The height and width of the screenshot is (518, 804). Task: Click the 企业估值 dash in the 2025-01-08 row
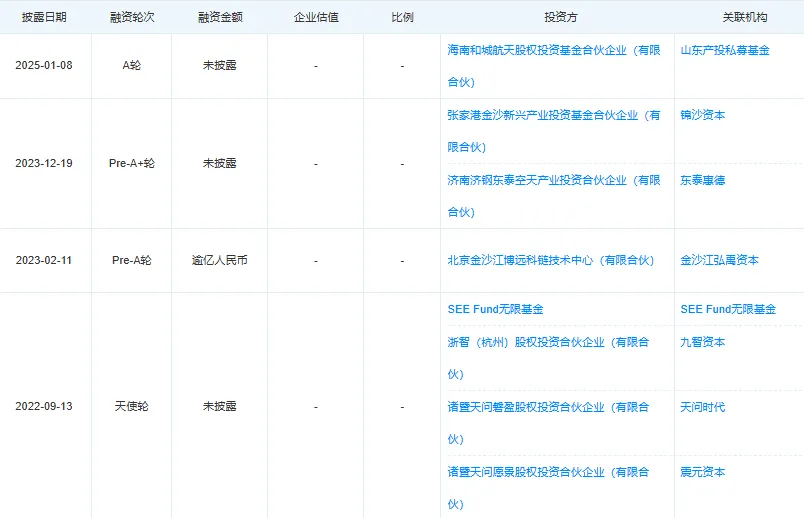tap(316, 66)
